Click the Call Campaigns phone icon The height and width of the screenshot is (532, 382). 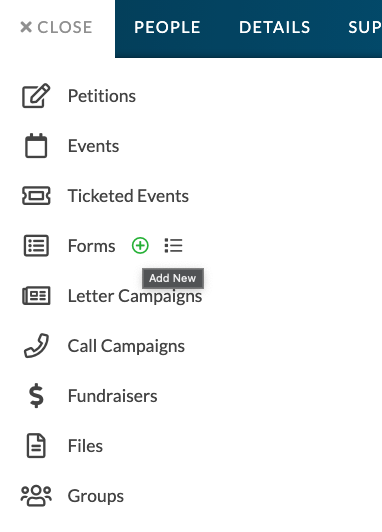point(36,346)
